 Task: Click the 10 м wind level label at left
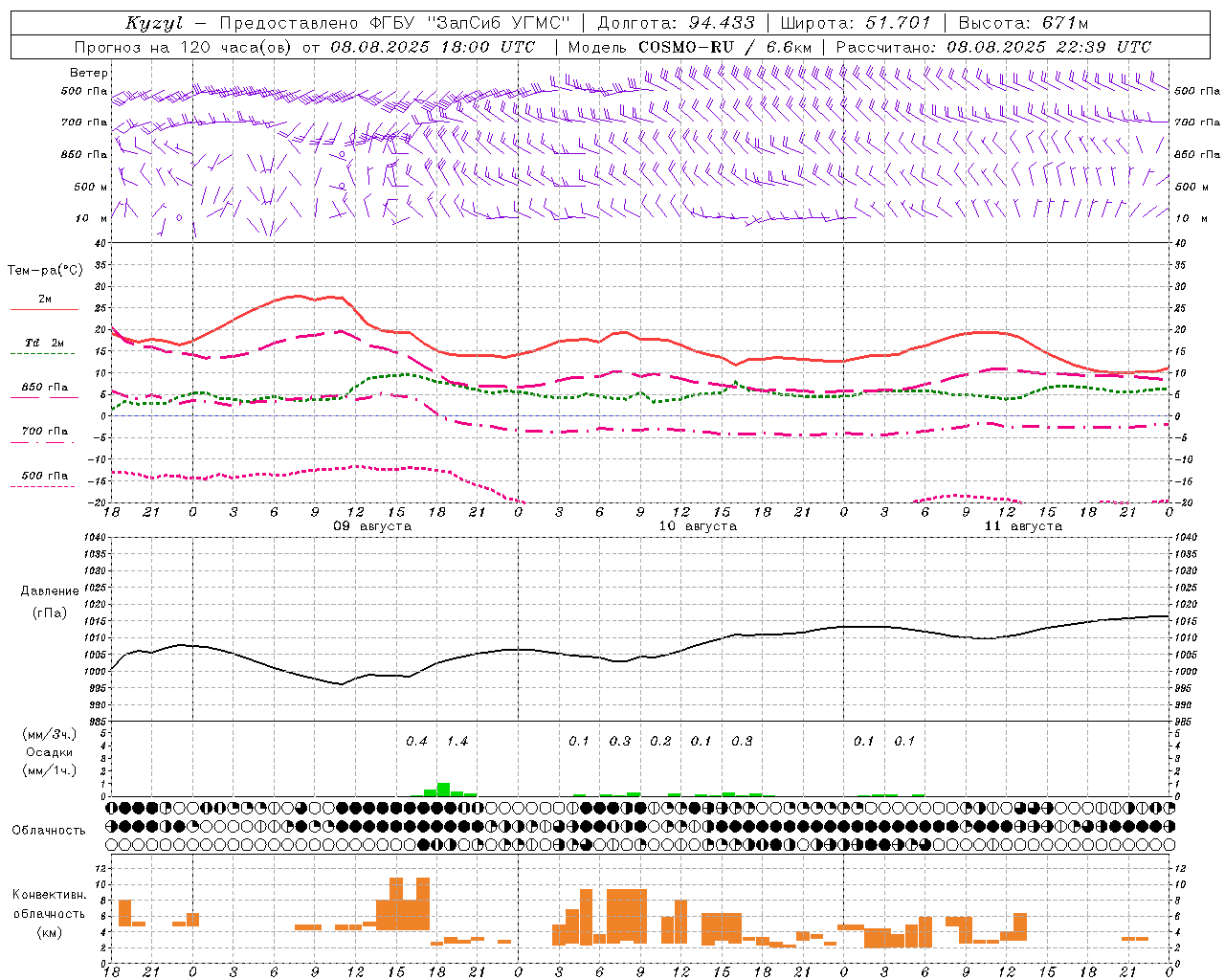(92, 219)
